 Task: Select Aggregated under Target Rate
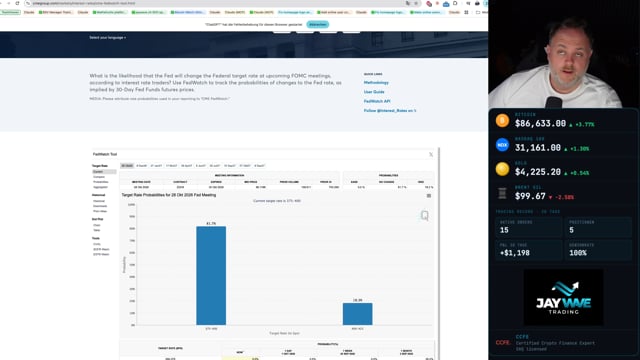pyautogui.click(x=100, y=187)
